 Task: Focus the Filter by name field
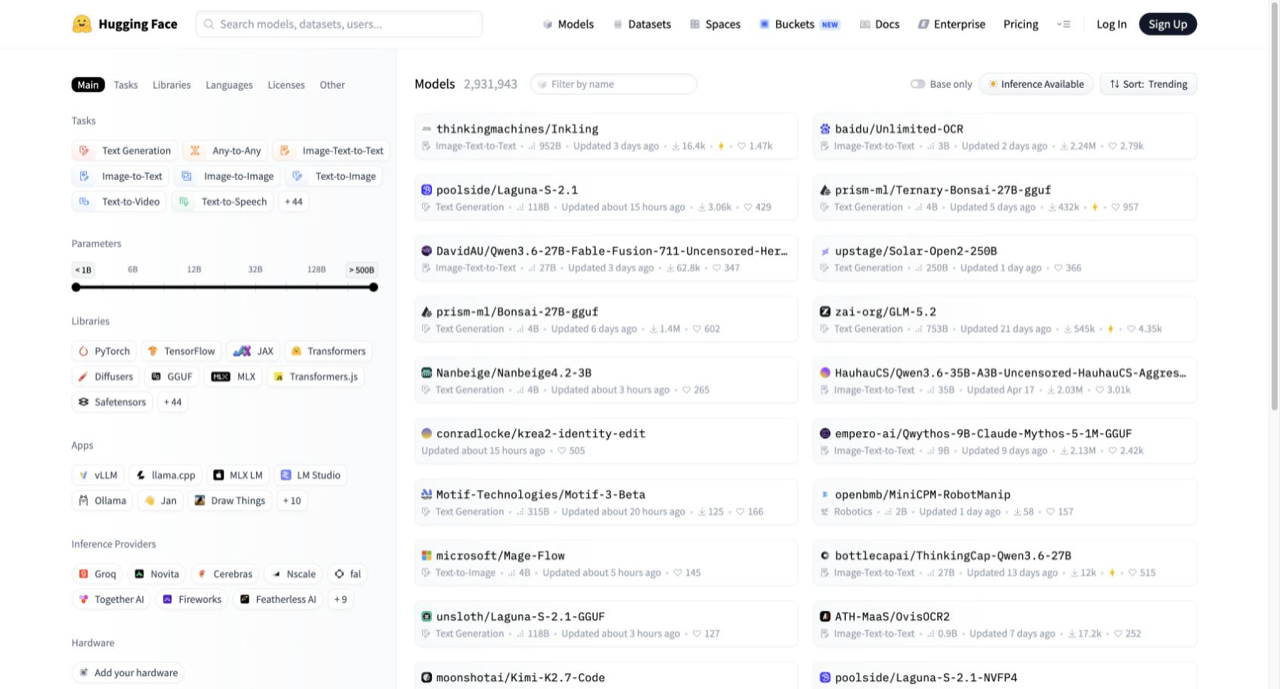(x=613, y=84)
